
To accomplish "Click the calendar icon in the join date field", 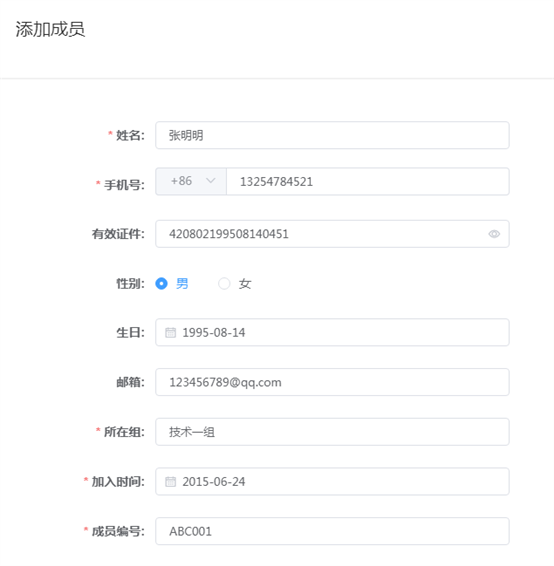I will click(x=170, y=482).
